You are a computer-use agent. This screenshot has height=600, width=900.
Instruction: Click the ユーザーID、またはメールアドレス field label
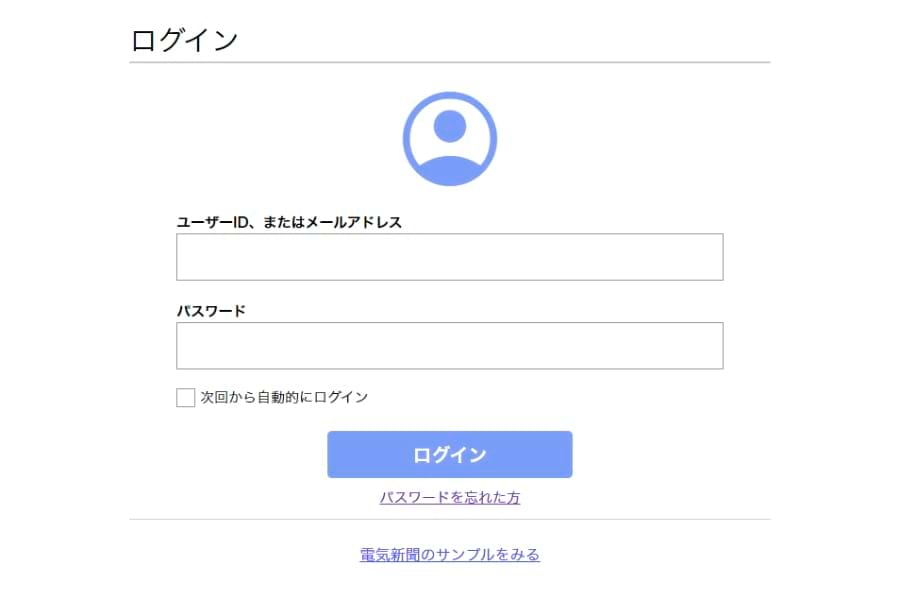tap(289, 222)
